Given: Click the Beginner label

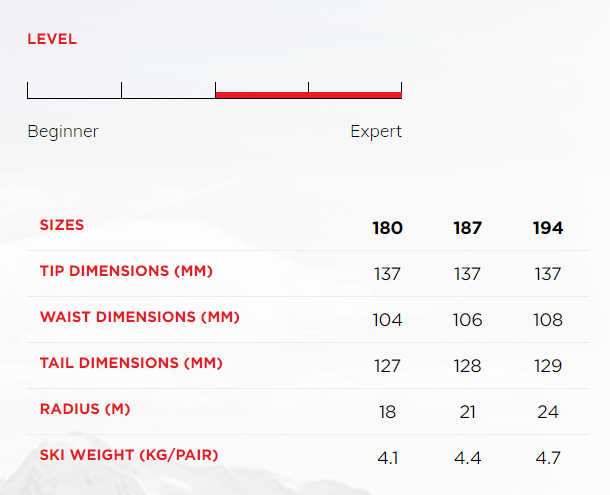Looking at the screenshot, I should pos(63,132).
